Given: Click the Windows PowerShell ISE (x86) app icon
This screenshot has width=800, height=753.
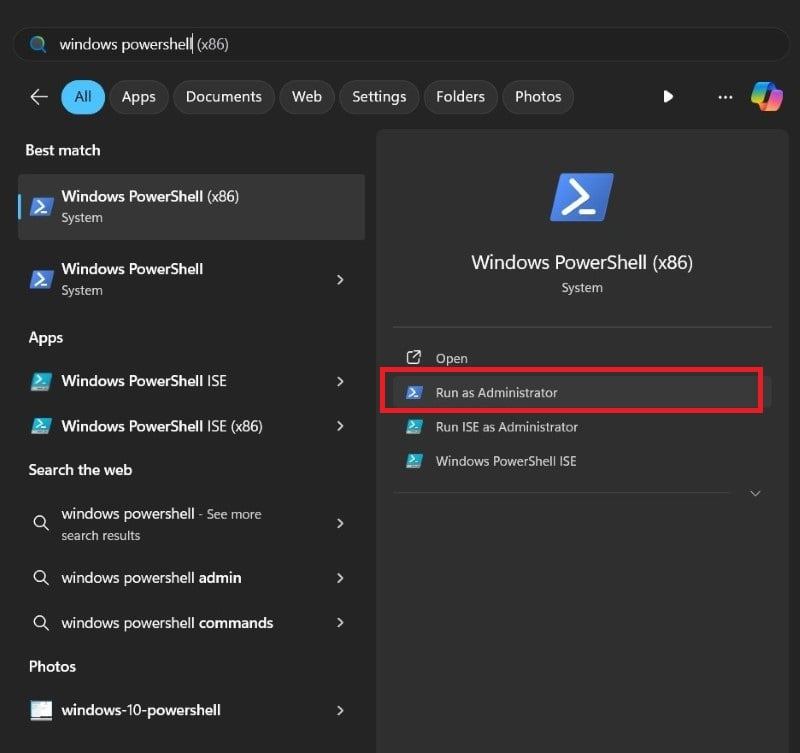Looking at the screenshot, I should click(41, 426).
